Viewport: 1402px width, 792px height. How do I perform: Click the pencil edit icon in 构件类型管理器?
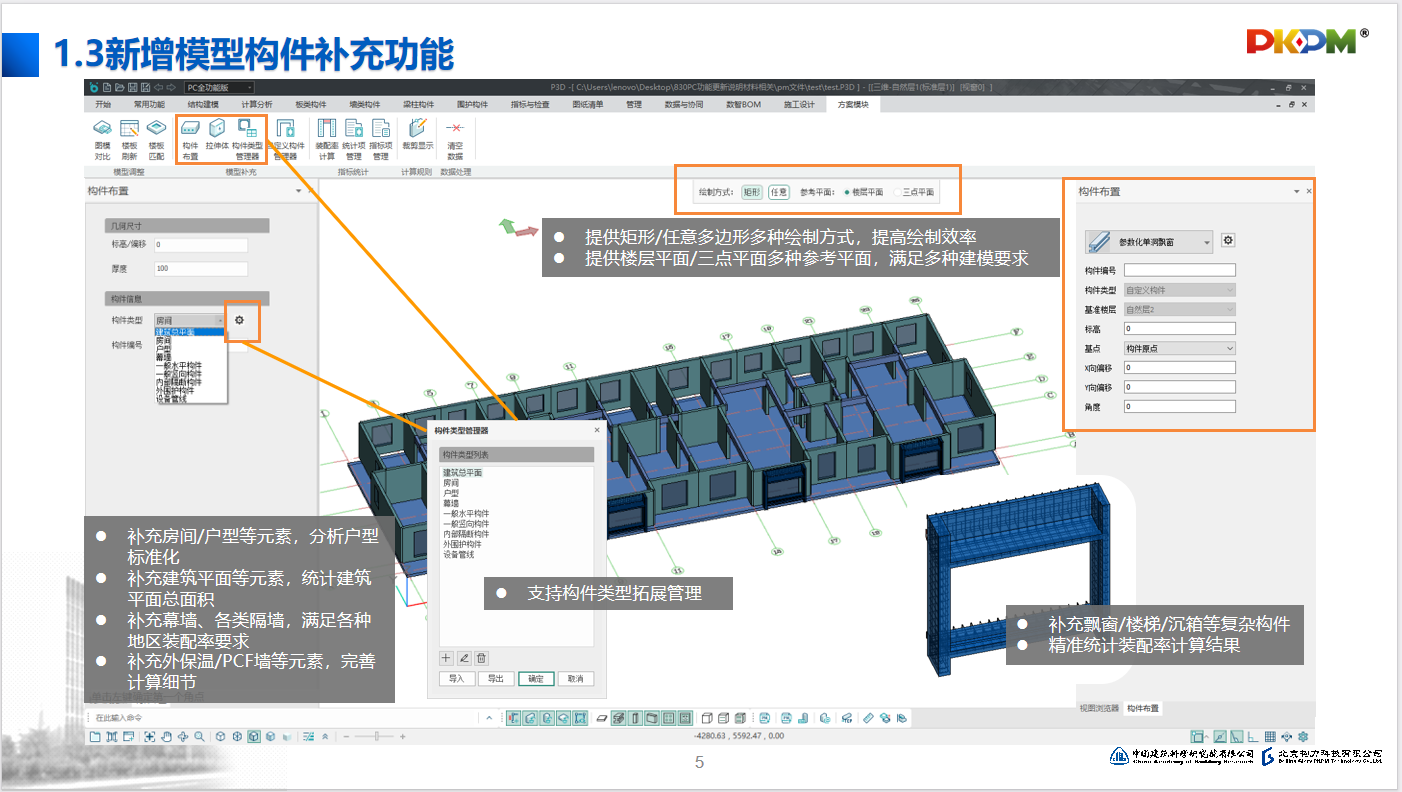click(464, 658)
